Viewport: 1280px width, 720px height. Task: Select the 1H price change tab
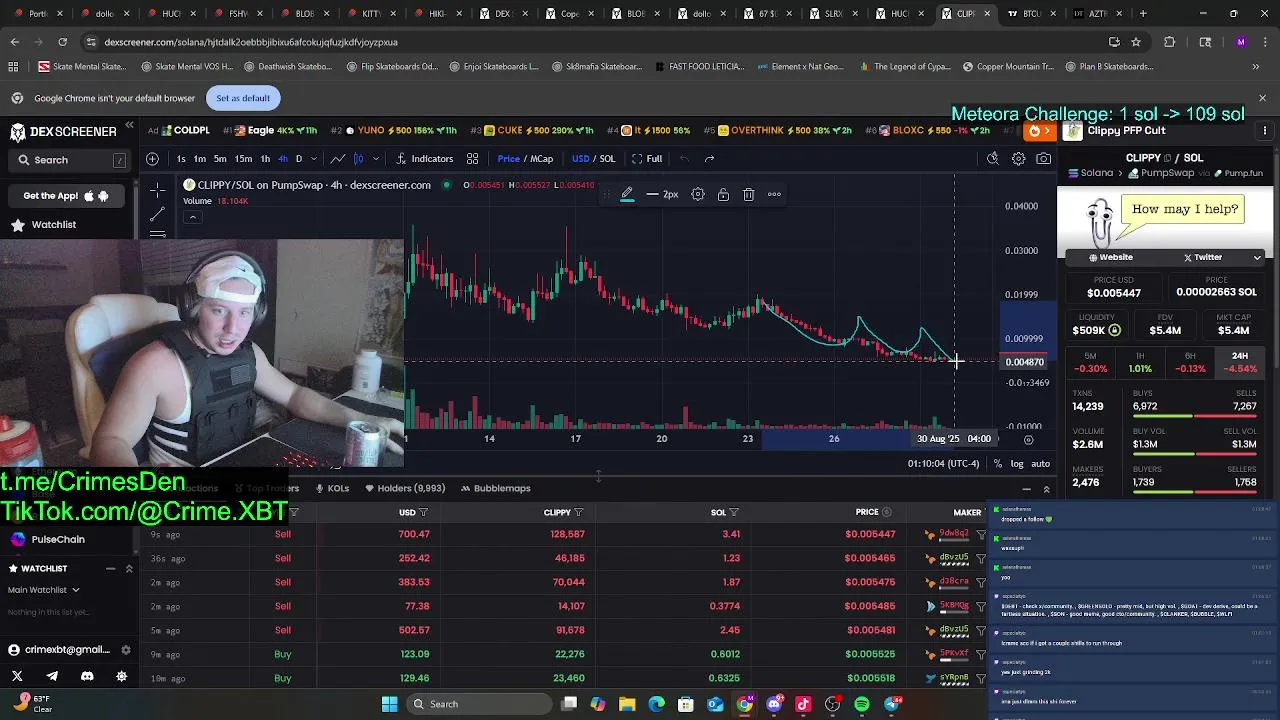pos(1140,362)
